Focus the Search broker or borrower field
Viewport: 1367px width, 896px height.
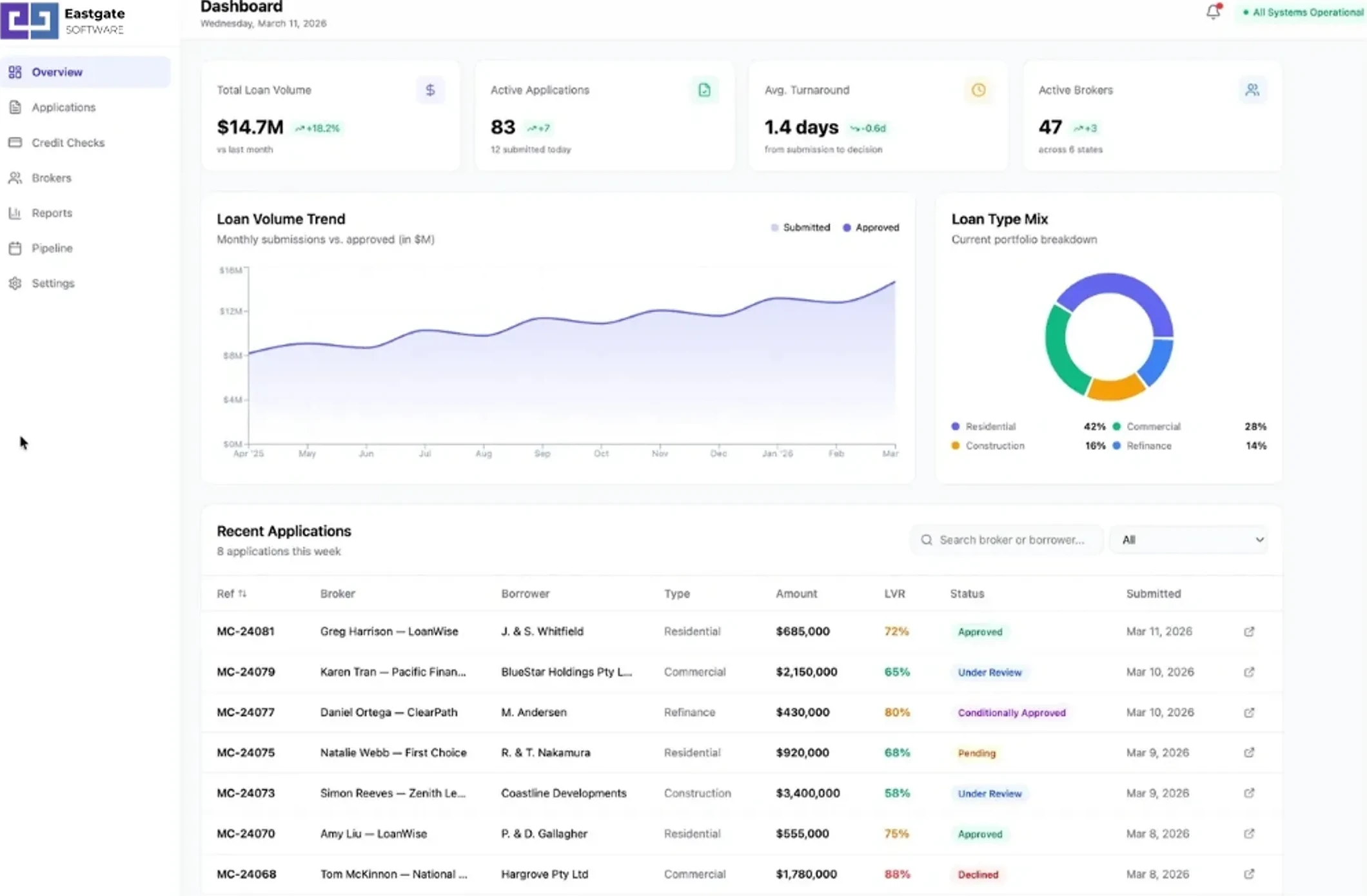tap(1007, 540)
